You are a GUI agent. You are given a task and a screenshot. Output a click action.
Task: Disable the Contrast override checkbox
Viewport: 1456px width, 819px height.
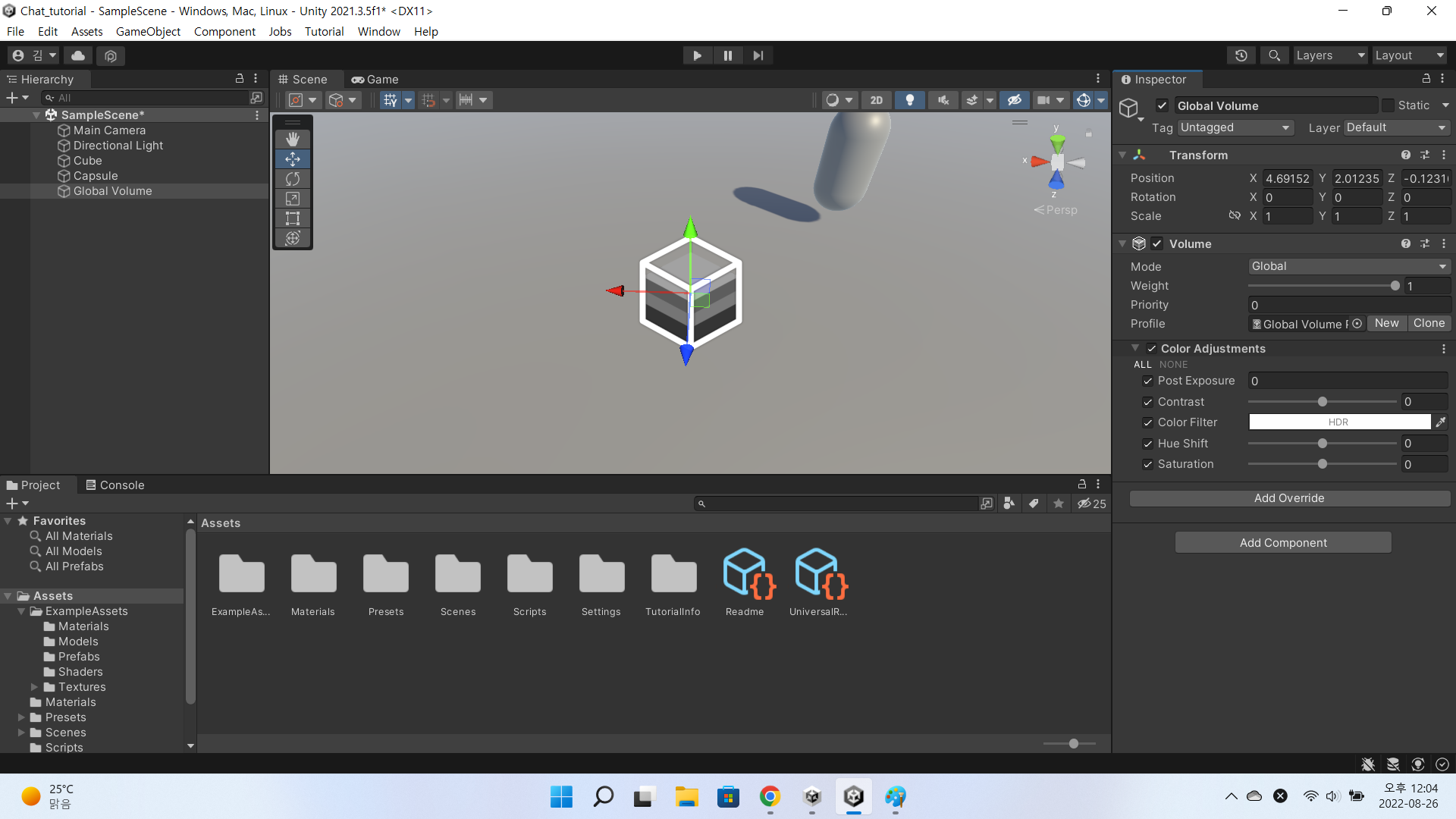(x=1147, y=402)
